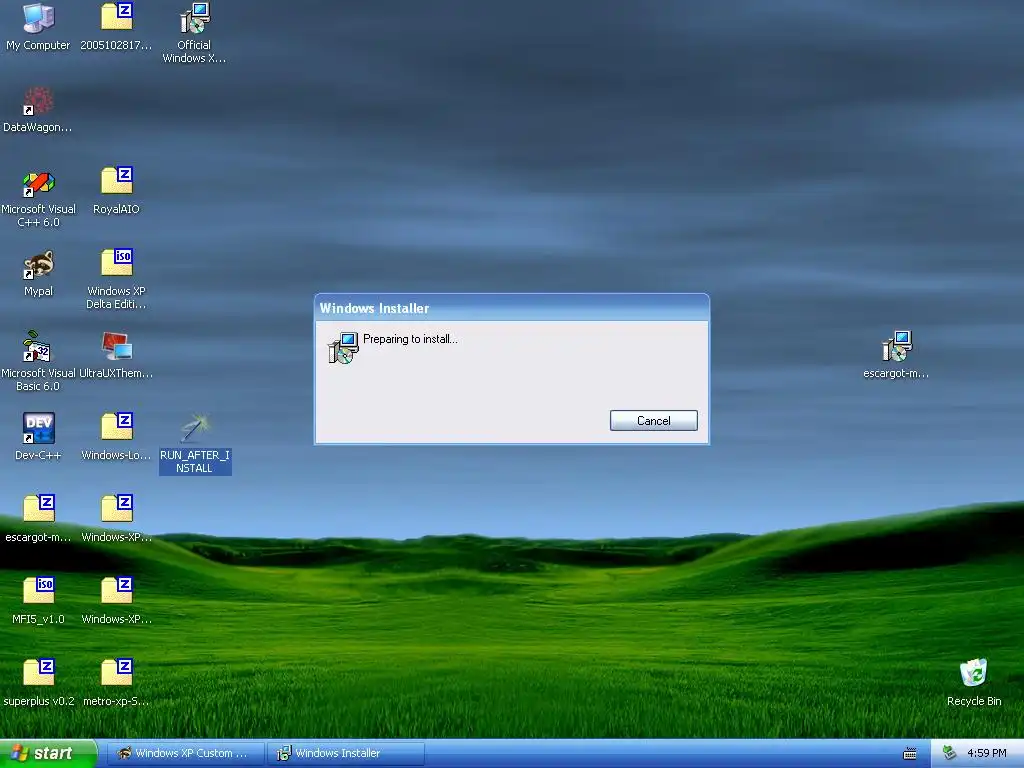The width and height of the screenshot is (1024, 768).
Task: Switch to Windows Installer taskbar button
Action: pos(345,753)
